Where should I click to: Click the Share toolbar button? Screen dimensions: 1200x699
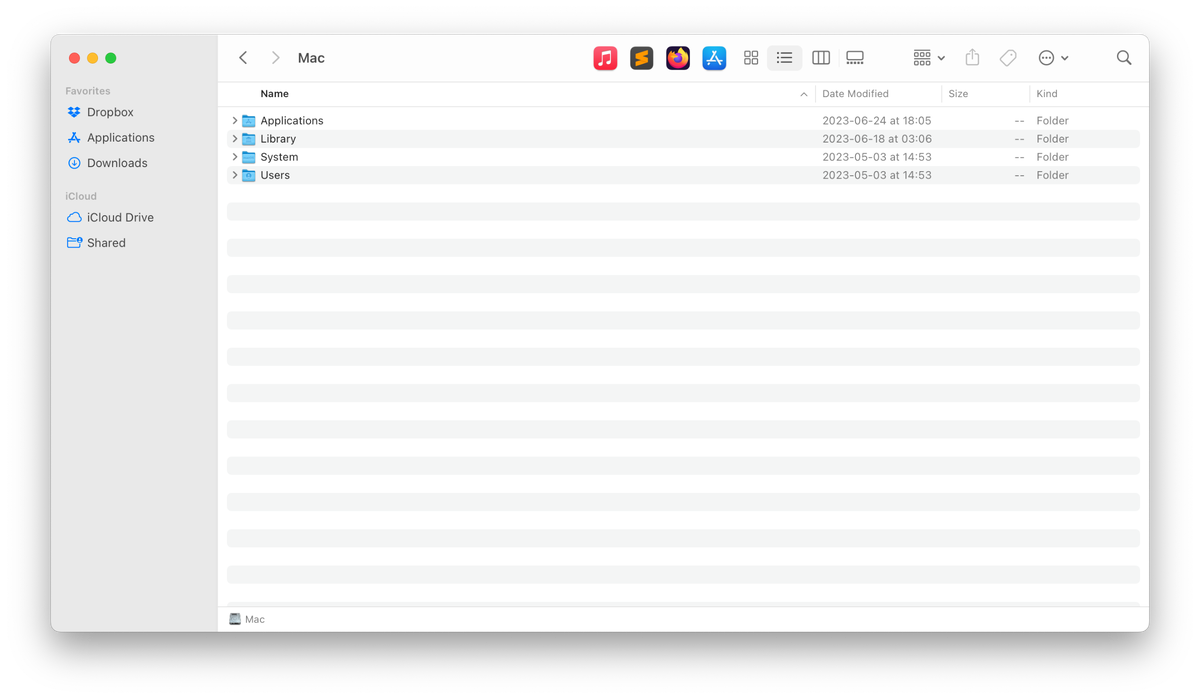coord(972,58)
